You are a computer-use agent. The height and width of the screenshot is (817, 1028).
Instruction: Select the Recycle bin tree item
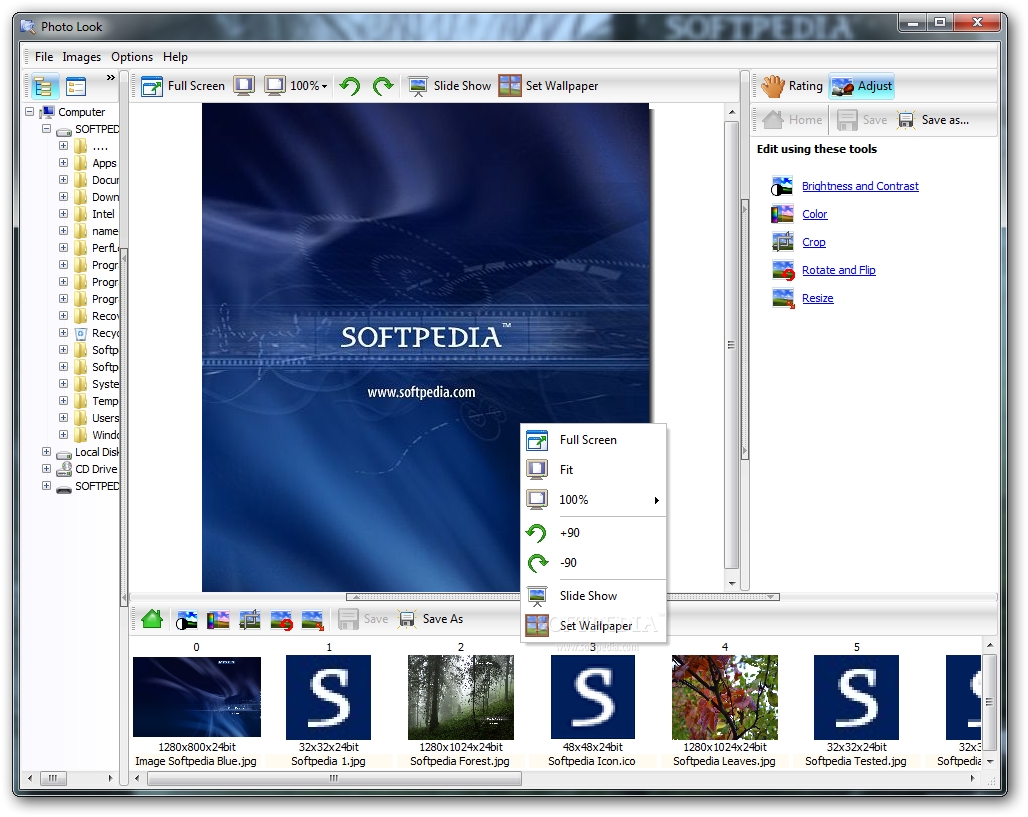96,333
